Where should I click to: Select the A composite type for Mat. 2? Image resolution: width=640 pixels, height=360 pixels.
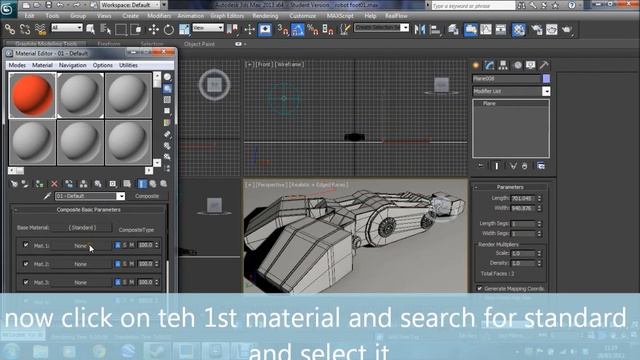coord(118,264)
